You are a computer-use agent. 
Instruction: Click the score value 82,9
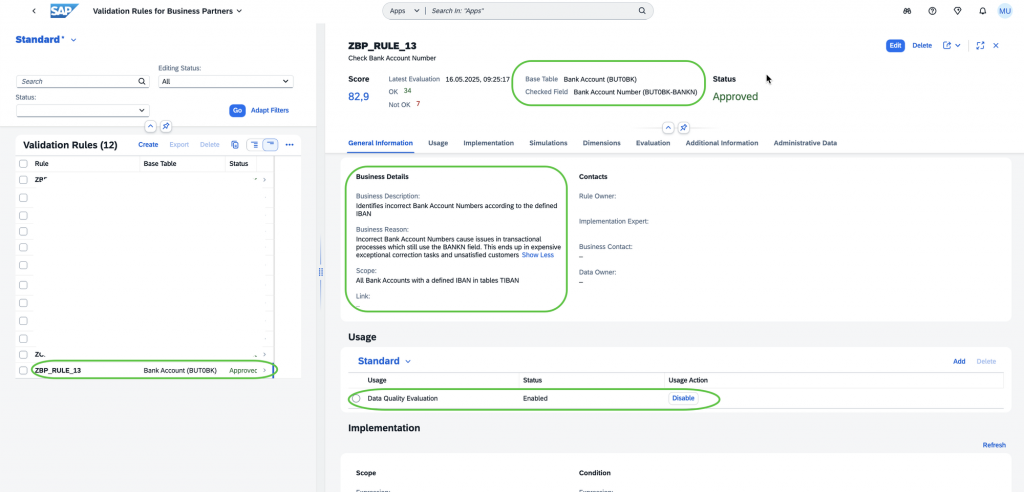359,97
